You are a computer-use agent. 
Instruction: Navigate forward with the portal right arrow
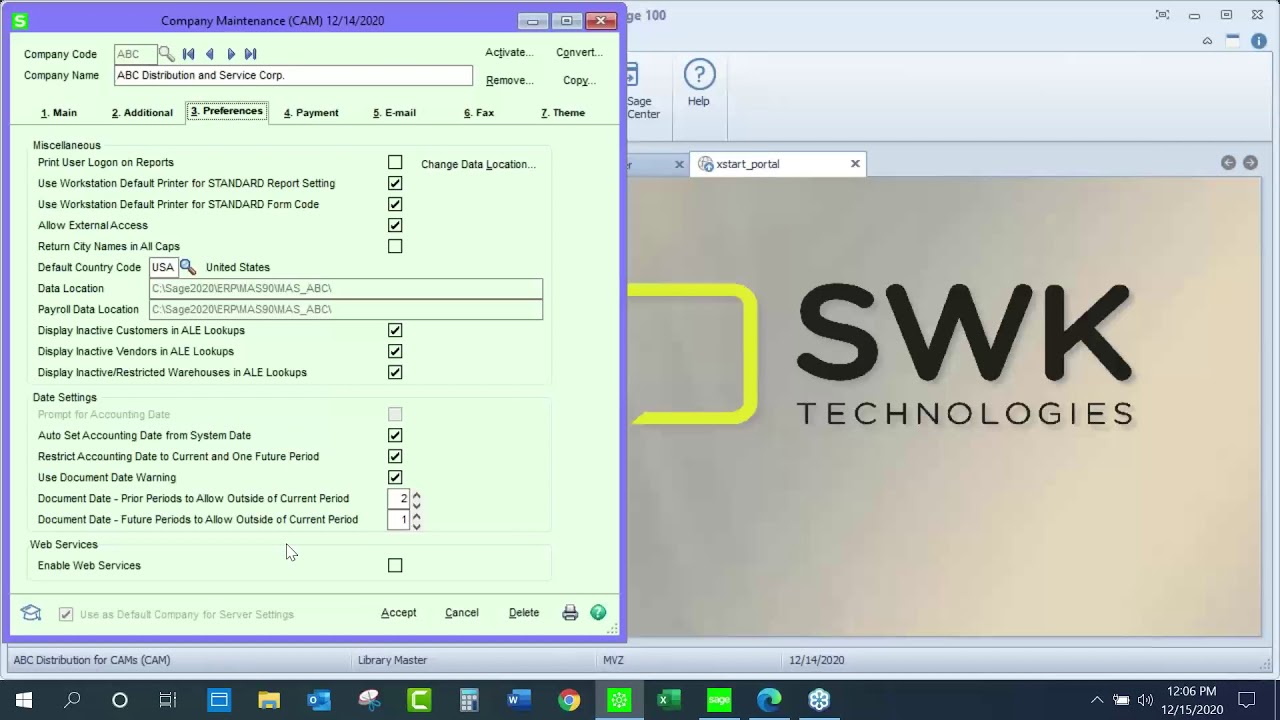1250,163
